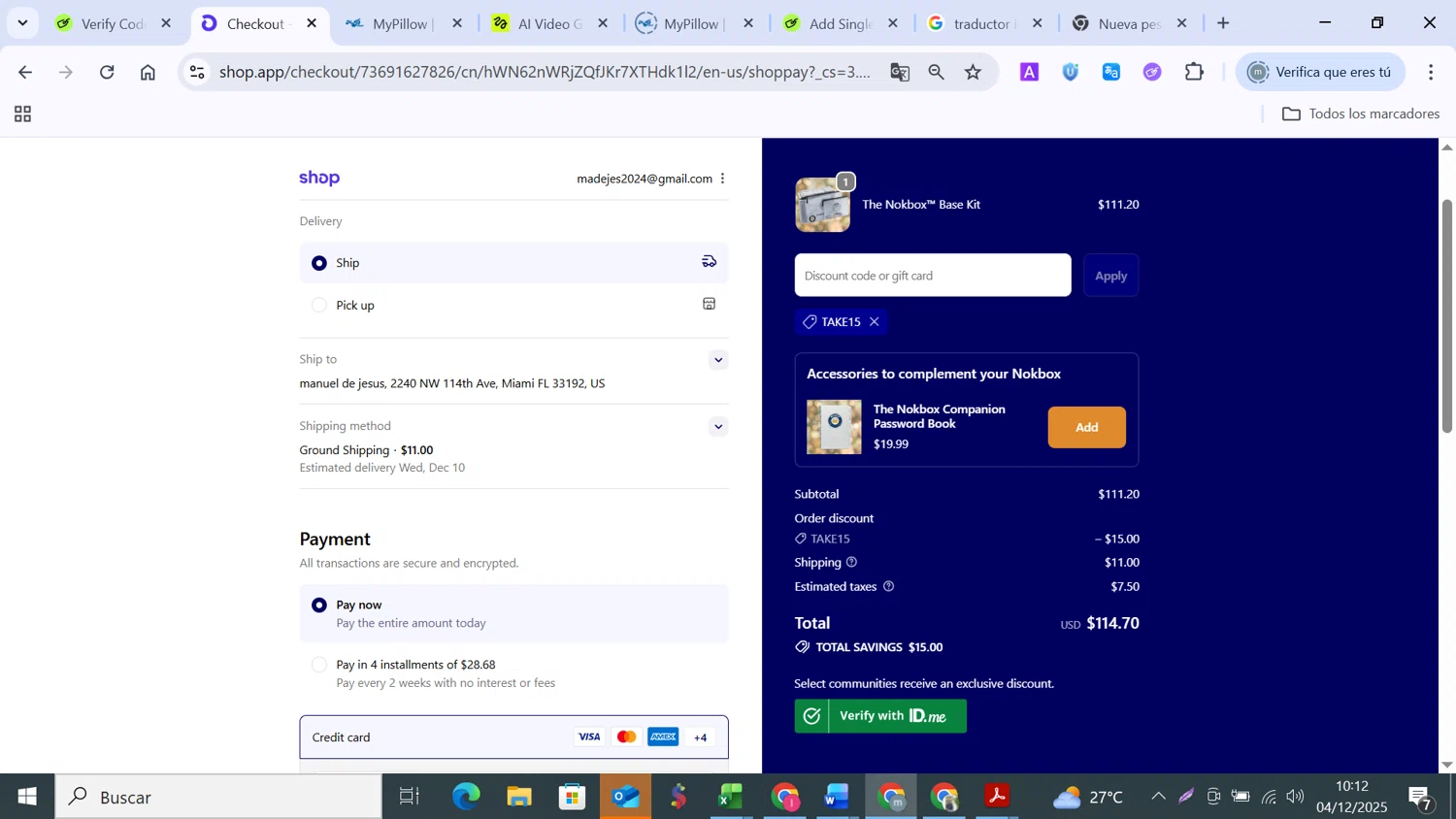This screenshot has height=819, width=1456.
Task: Click shipping info question mark icon
Action: [x=851, y=562]
